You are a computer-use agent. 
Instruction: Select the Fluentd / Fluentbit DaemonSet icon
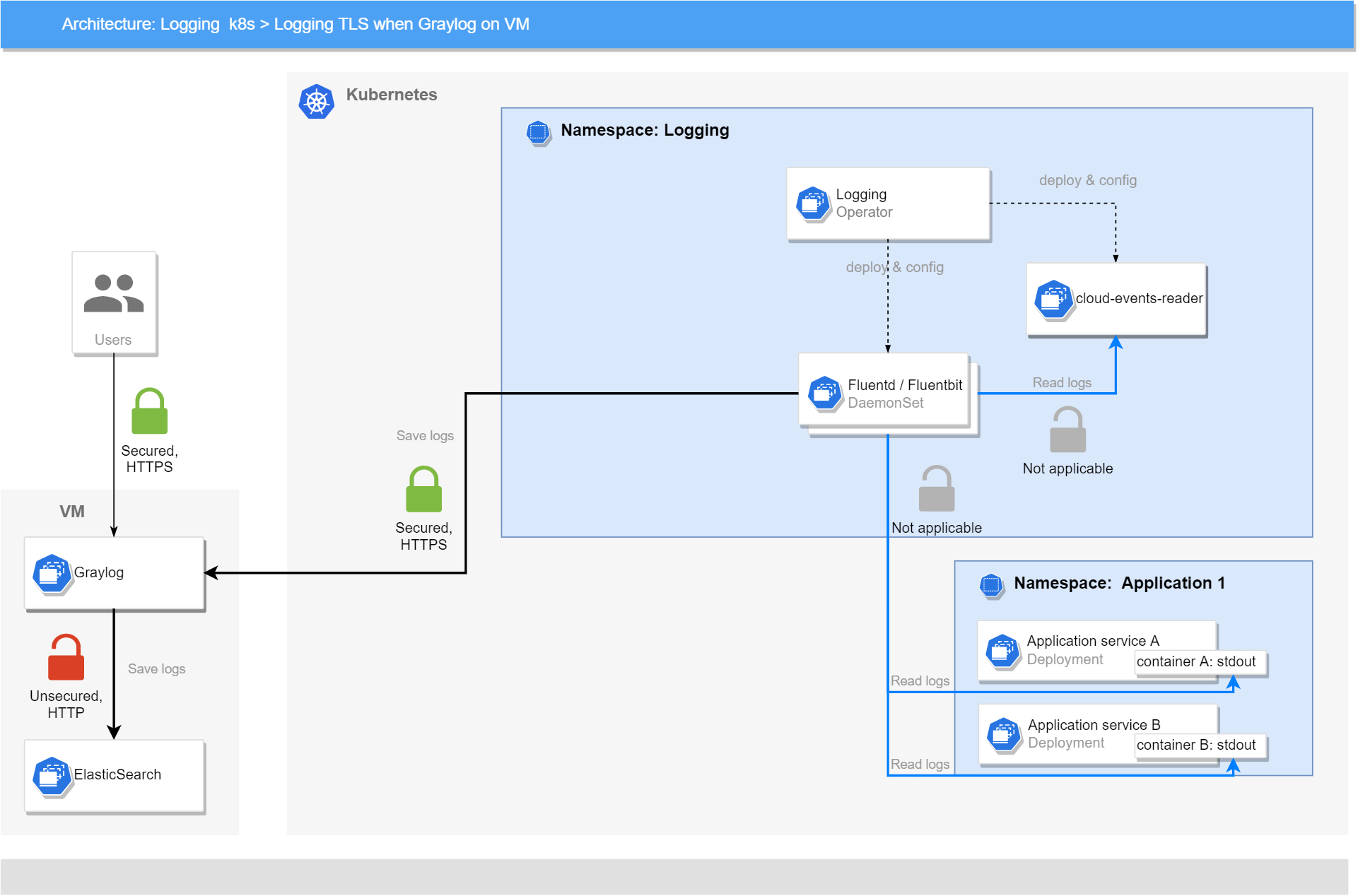coord(825,394)
